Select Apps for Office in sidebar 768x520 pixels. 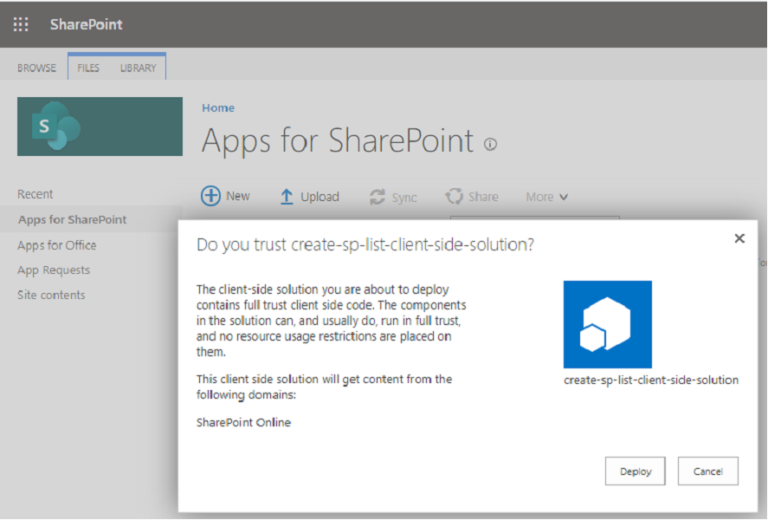(x=57, y=245)
